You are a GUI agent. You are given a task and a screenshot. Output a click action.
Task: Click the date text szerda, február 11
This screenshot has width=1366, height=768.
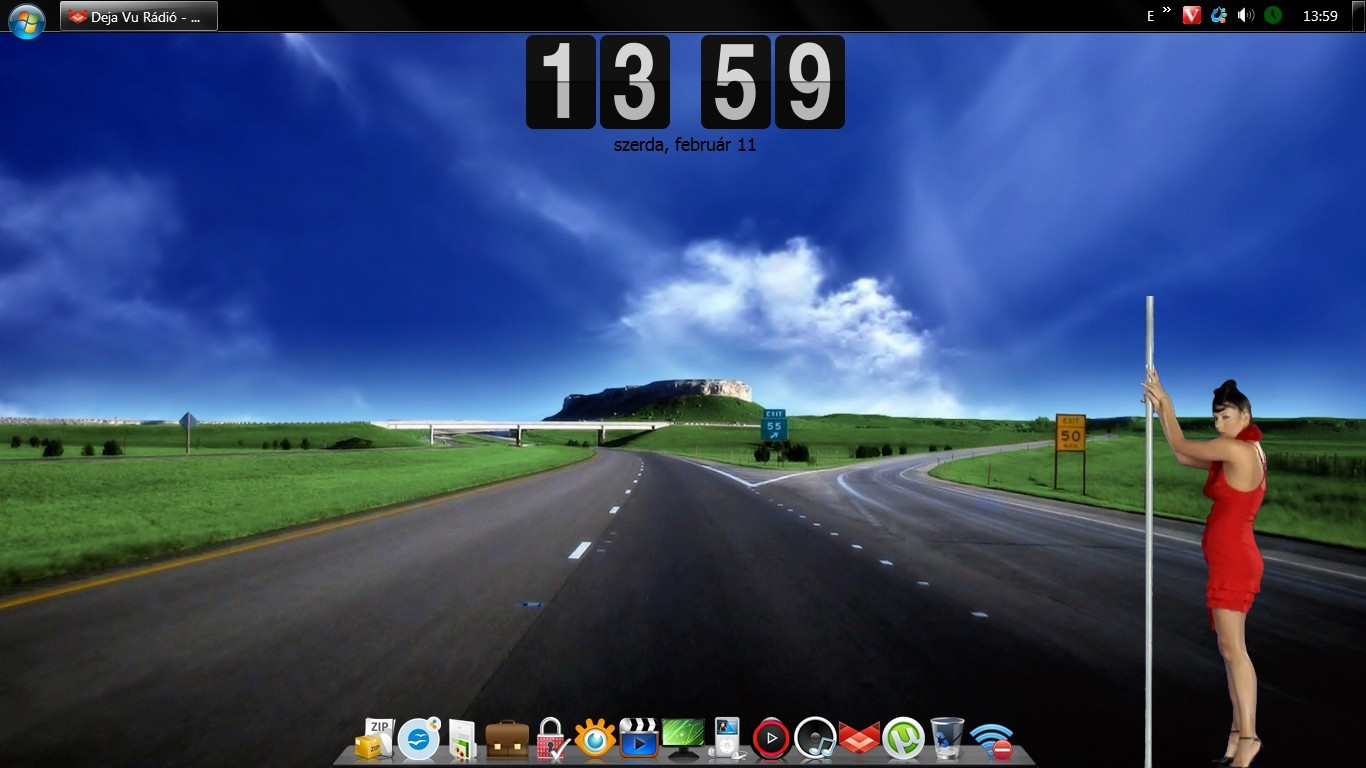(685, 145)
